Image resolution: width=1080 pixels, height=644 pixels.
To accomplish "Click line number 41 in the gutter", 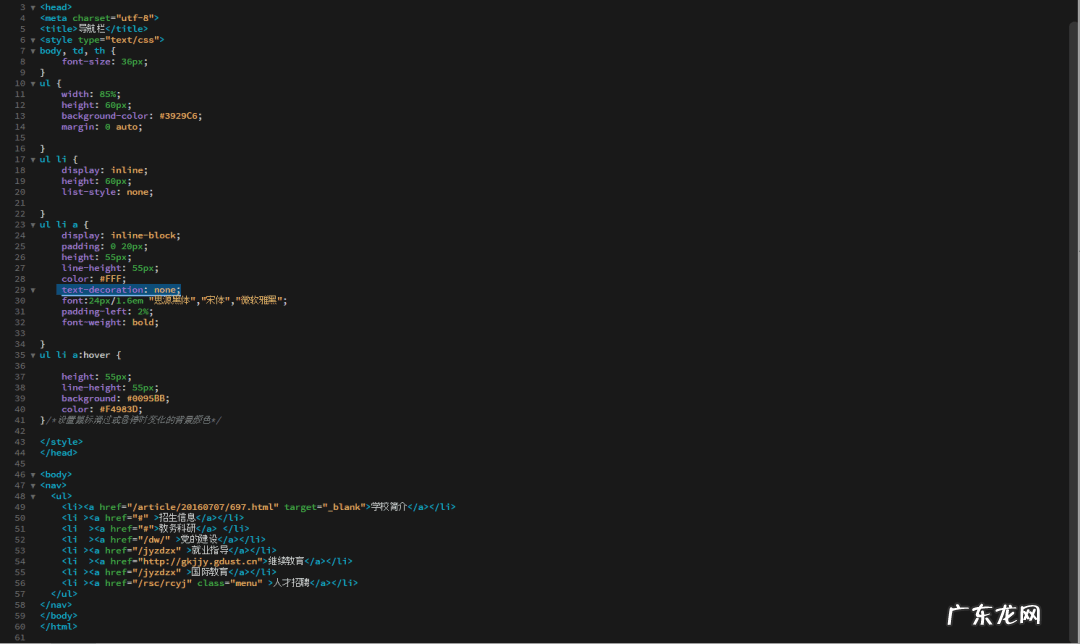I will coord(20,420).
